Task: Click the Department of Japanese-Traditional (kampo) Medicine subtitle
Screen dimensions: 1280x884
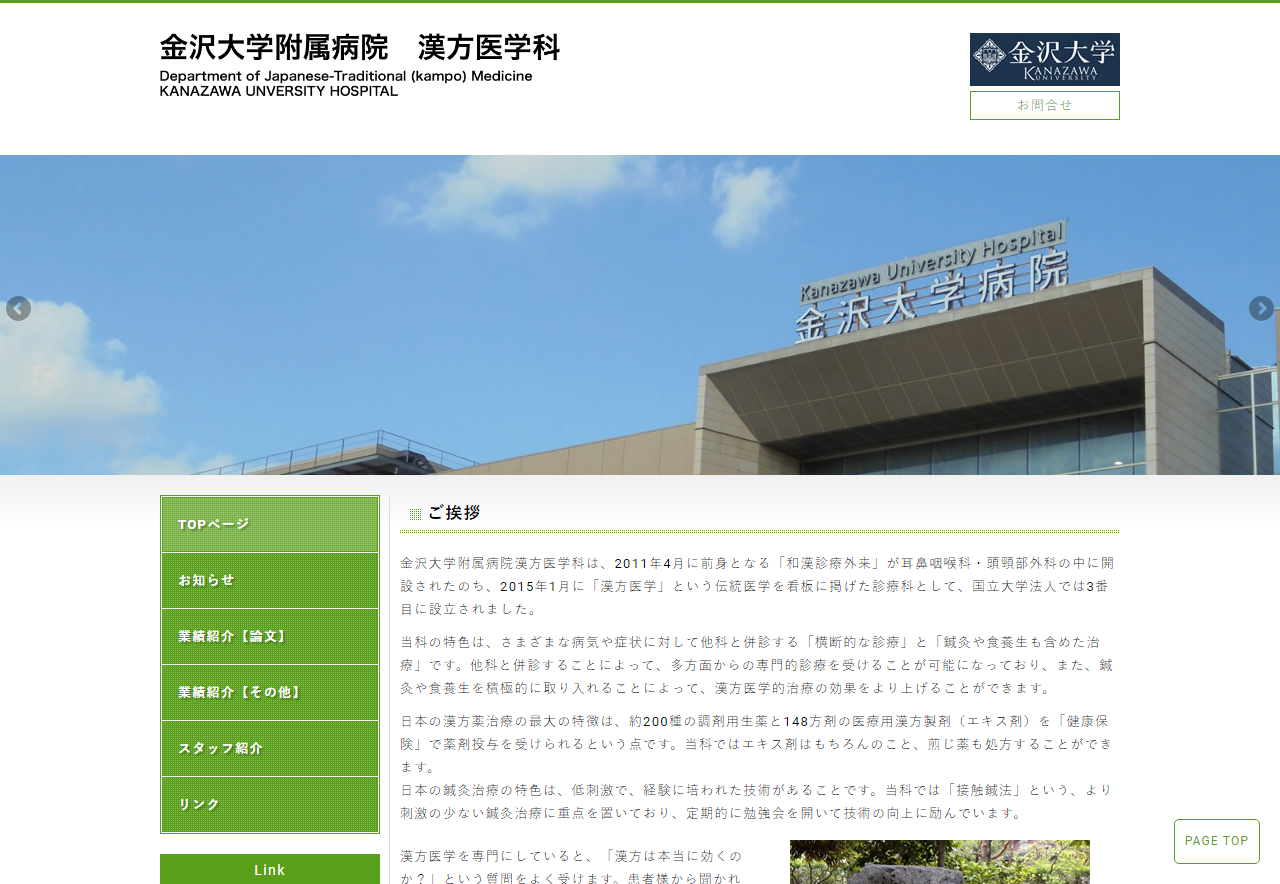Action: click(346, 76)
